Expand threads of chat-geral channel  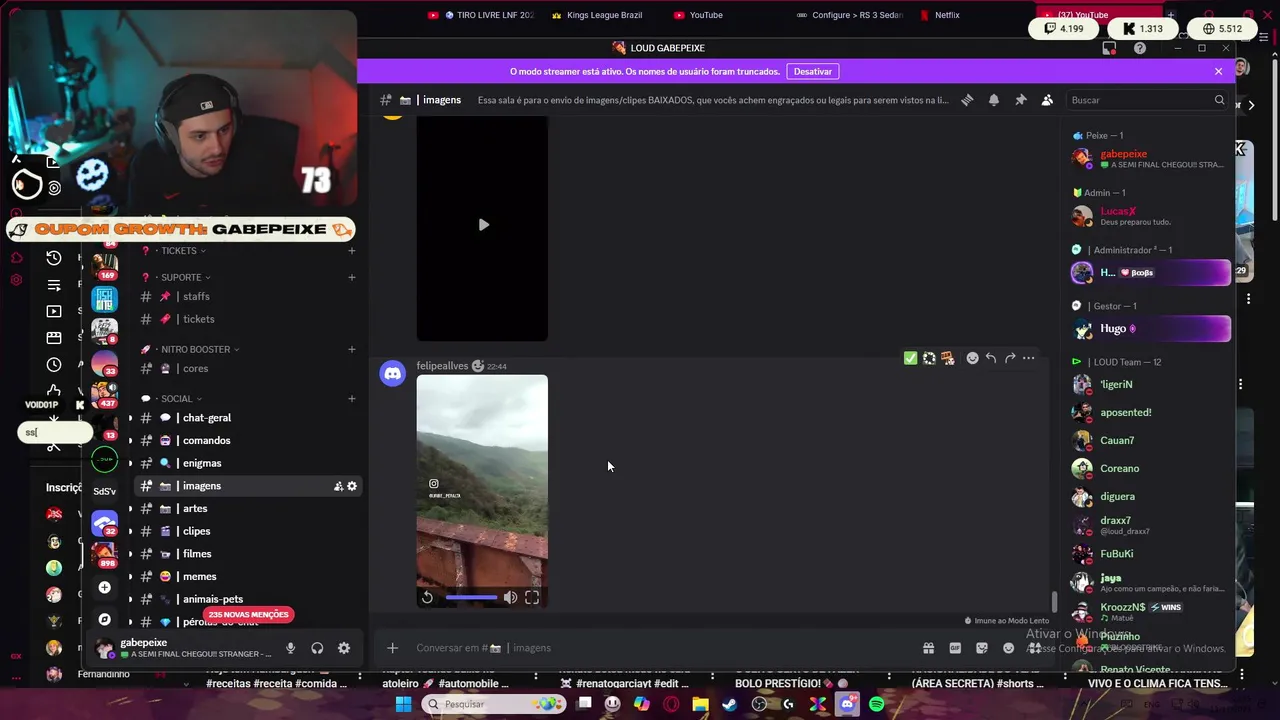pyautogui.click(x=130, y=418)
